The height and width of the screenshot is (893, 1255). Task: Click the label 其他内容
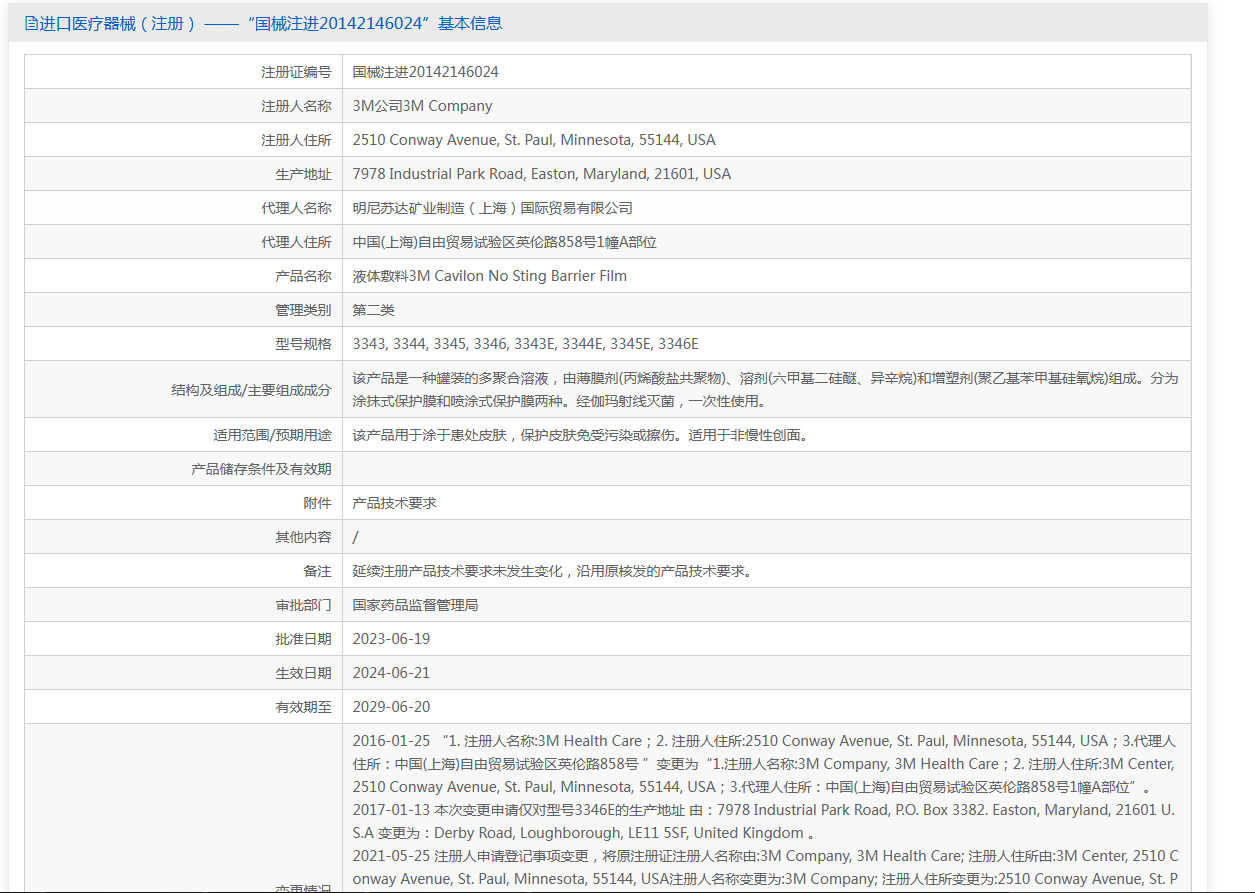[x=303, y=537]
